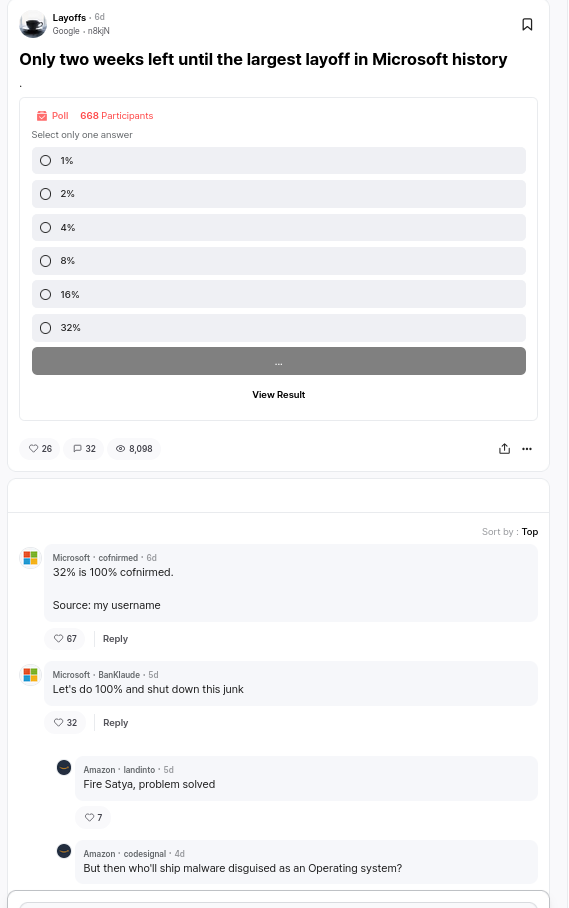The height and width of the screenshot is (908, 569).
Task: Open the 32 comments icon
Action: click(84, 449)
